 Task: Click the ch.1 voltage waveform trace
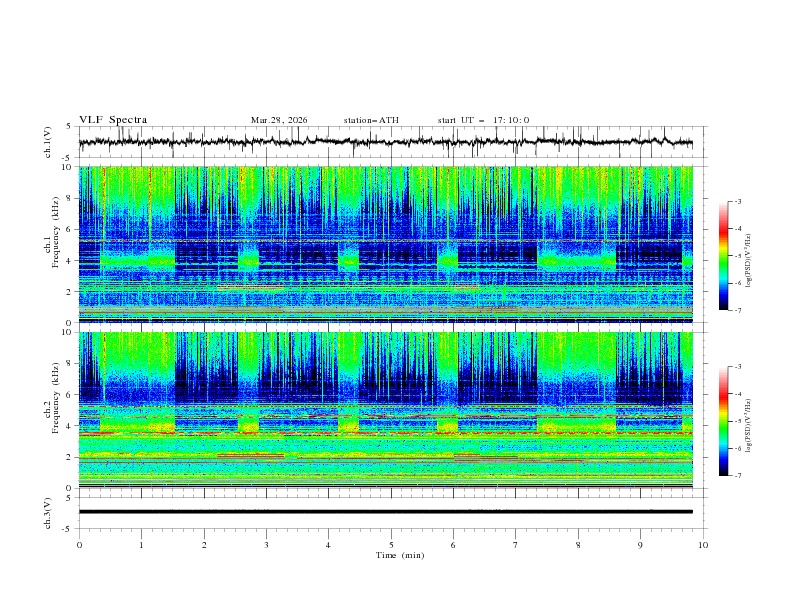(385, 142)
